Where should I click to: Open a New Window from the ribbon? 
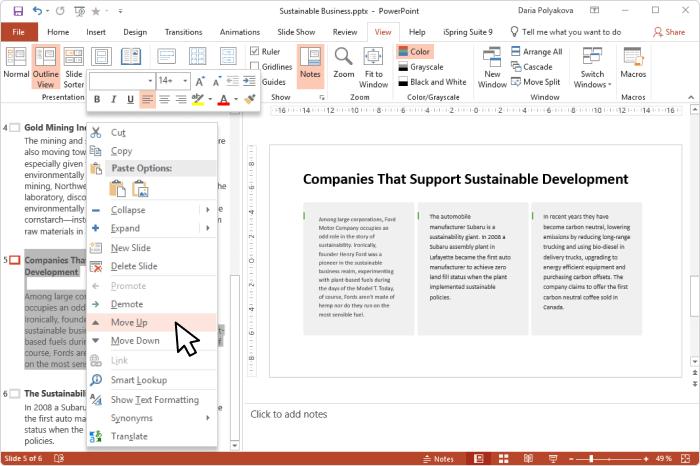click(x=492, y=65)
